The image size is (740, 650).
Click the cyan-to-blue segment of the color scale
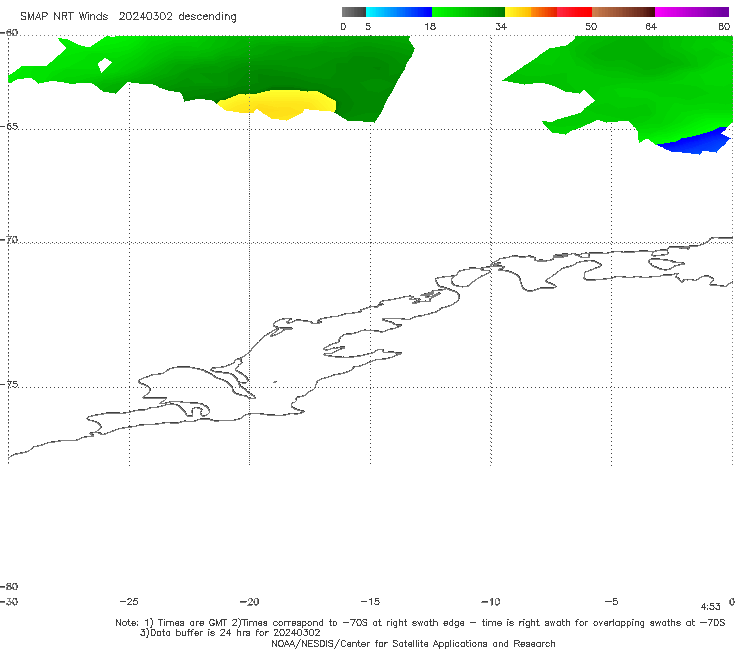[399, 12]
